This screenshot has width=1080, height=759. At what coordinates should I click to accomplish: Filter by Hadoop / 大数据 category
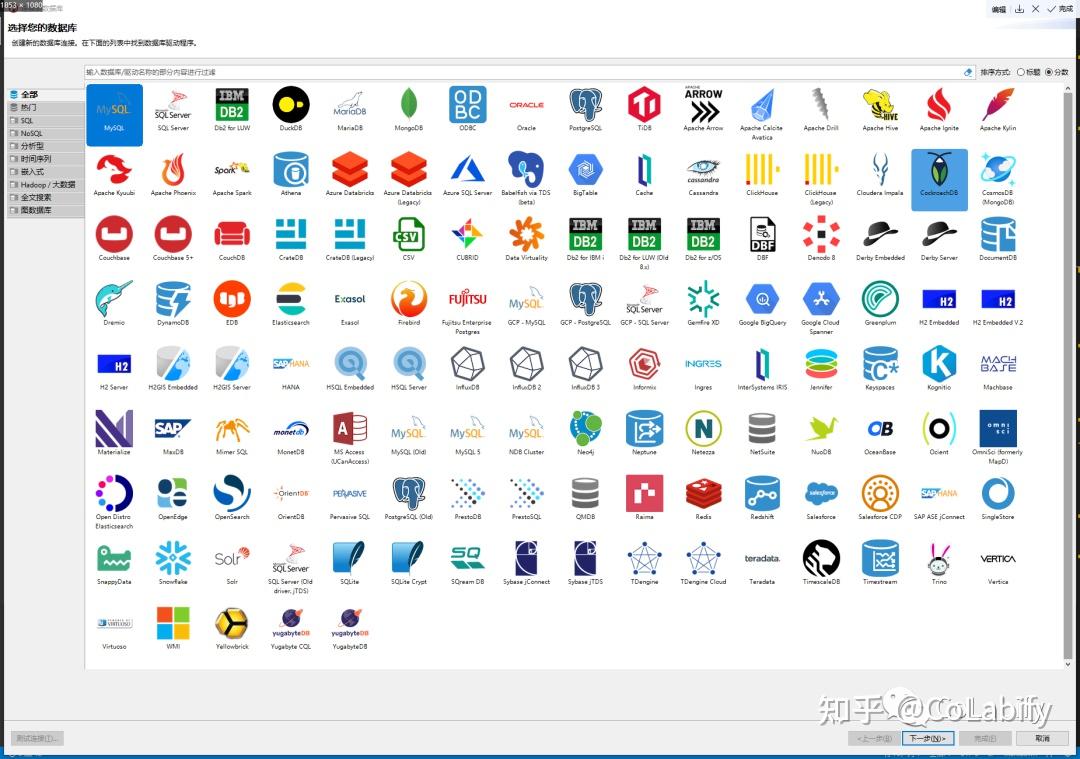tap(45, 185)
